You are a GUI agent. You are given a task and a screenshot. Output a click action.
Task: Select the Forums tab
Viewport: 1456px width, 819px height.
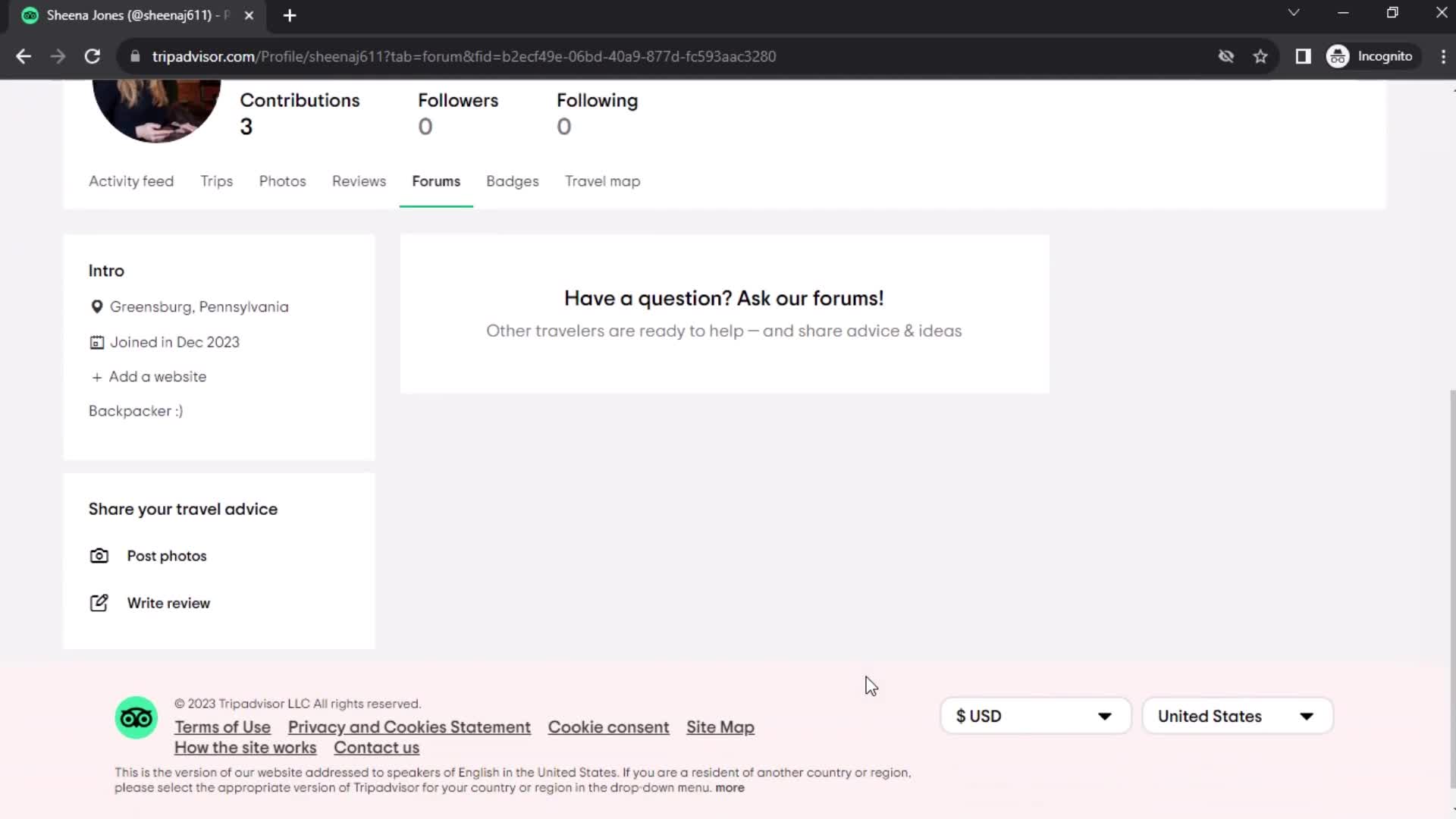point(436,181)
